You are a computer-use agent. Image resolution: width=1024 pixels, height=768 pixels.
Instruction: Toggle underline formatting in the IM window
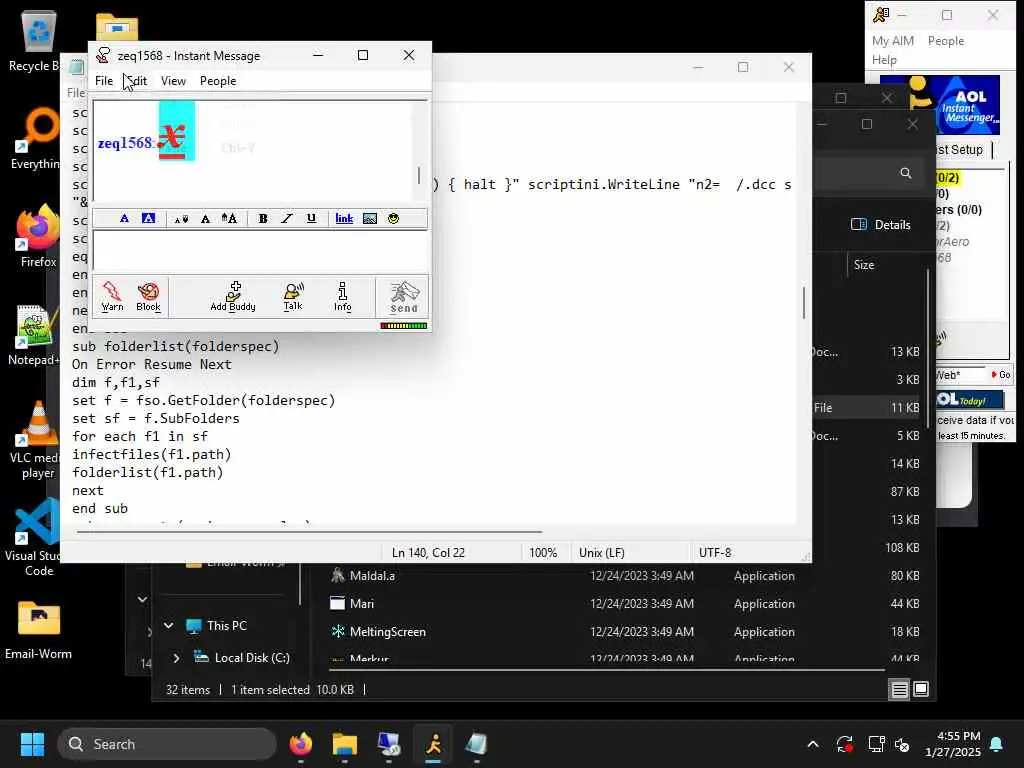coord(311,218)
